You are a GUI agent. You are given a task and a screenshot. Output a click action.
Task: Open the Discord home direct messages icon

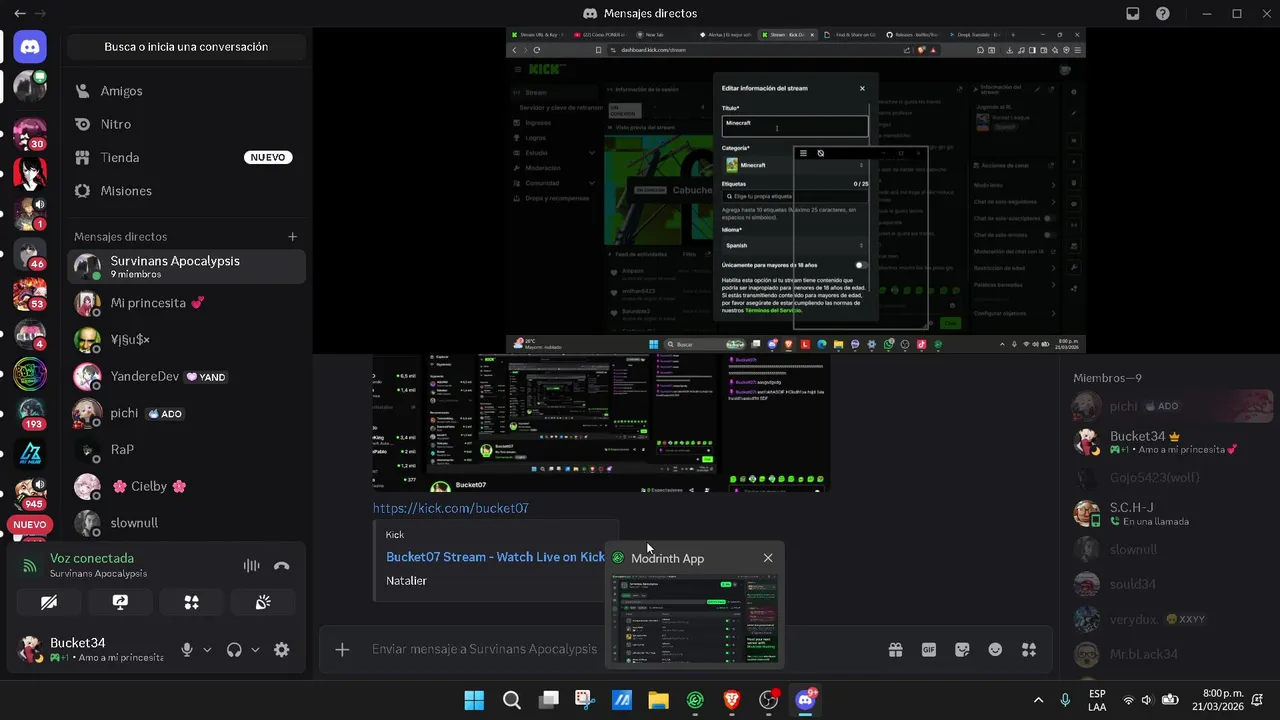(x=30, y=47)
